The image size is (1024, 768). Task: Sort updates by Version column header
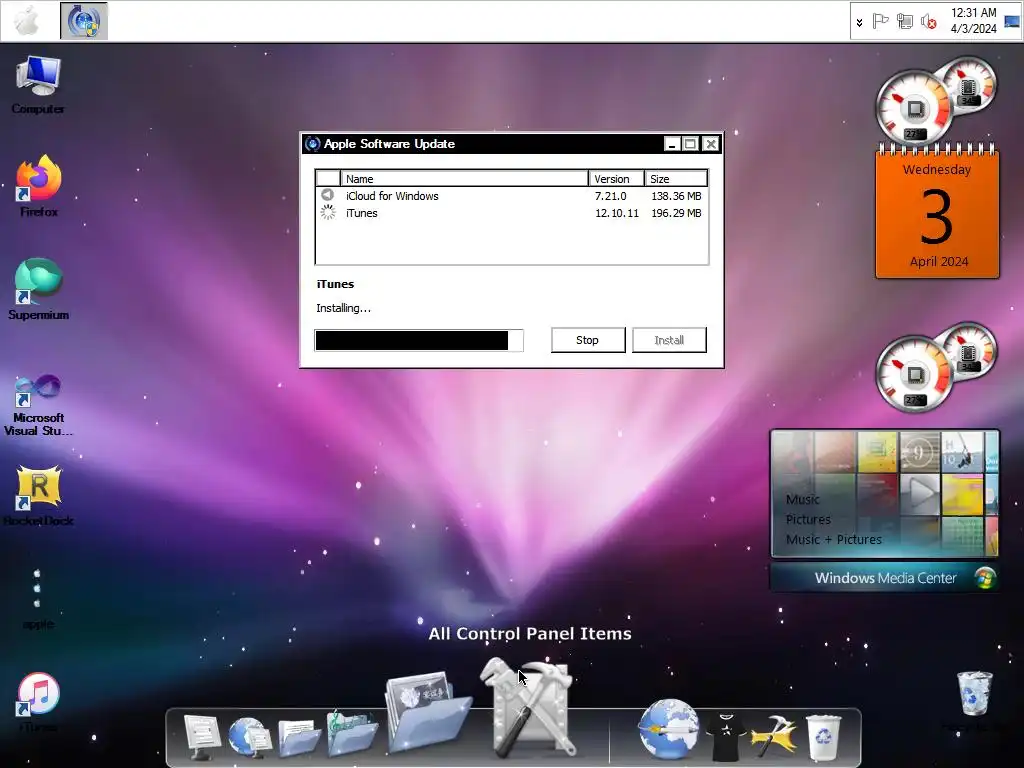(616, 178)
